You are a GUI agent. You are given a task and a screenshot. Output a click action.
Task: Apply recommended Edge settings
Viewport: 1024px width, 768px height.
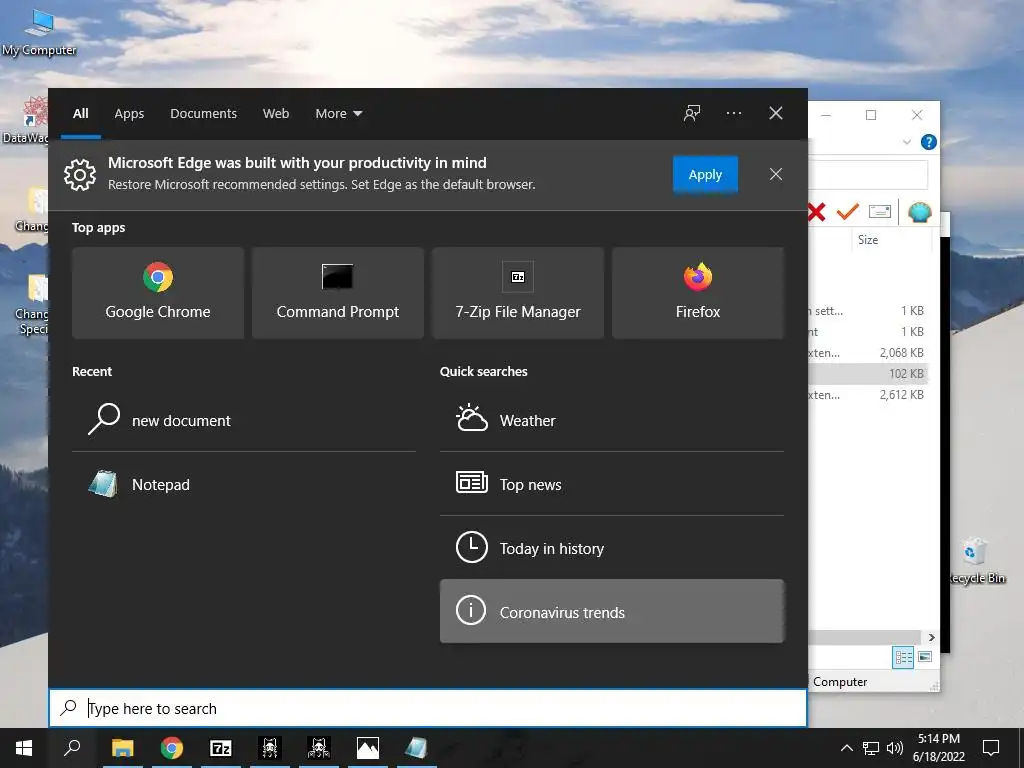pyautogui.click(x=705, y=174)
